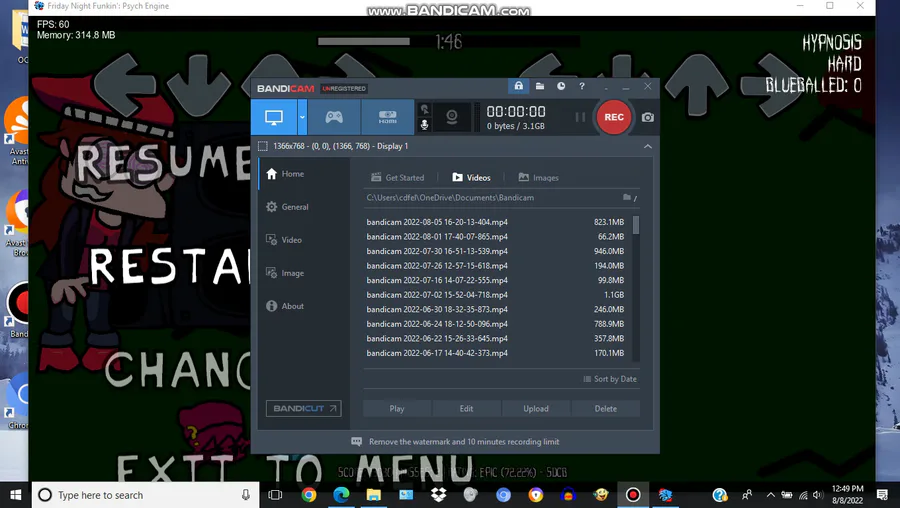The image size is (900, 508).
Task: Open screen recording mode dropdown arrow
Action: 302,117
